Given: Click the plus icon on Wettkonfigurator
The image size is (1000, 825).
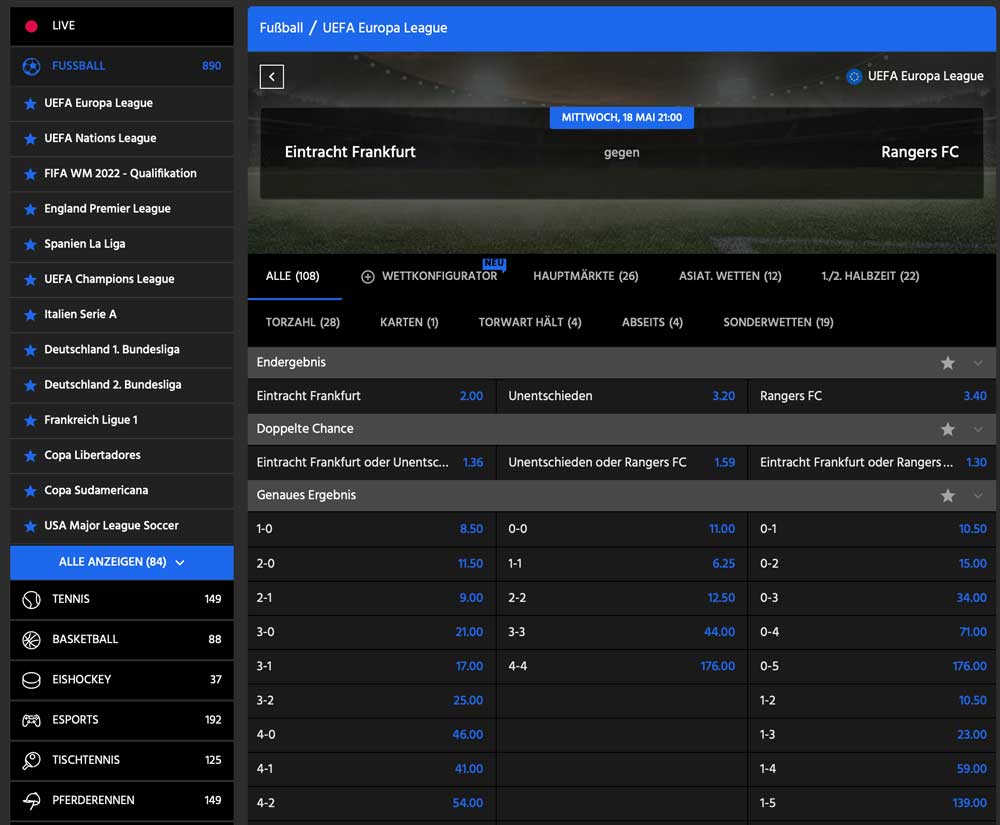Looking at the screenshot, I should pos(368,277).
